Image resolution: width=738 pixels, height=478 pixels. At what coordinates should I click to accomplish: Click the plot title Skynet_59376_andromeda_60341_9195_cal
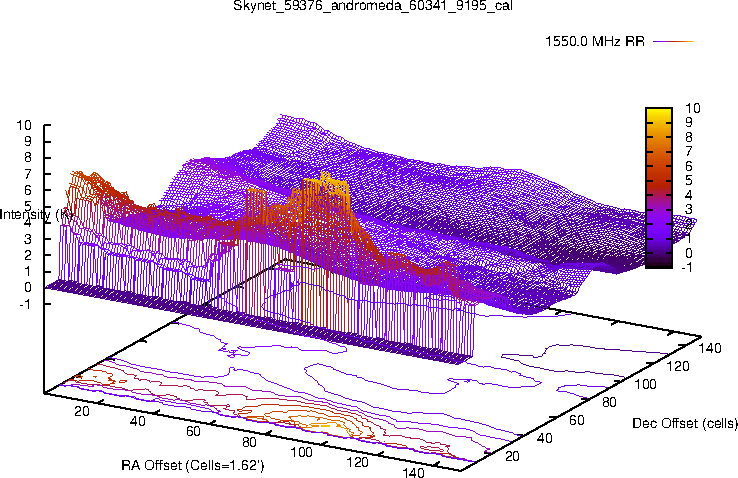click(373, 6)
